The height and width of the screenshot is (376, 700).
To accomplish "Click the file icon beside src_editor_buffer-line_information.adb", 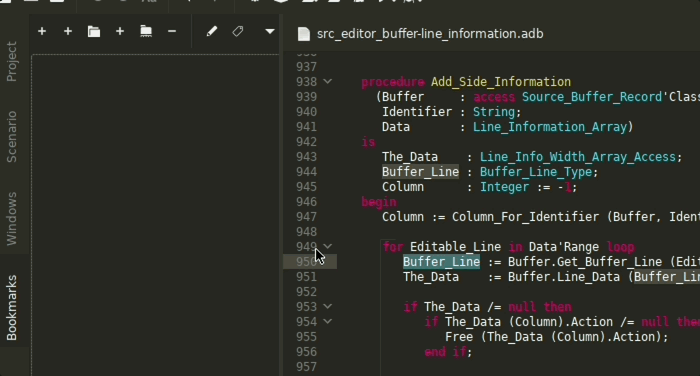I will 304,34.
